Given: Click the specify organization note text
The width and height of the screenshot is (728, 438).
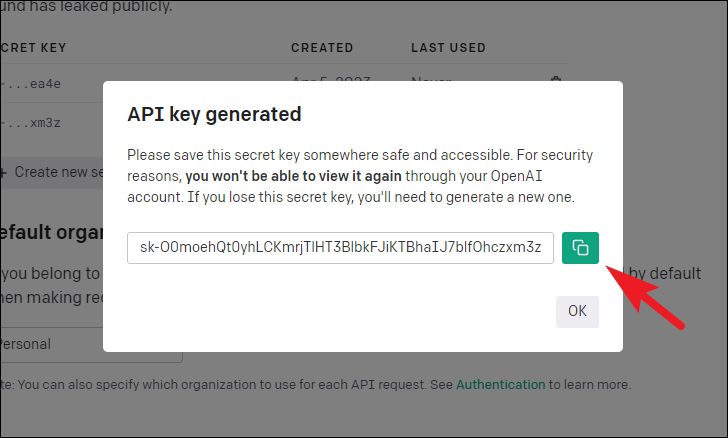Looking at the screenshot, I should [x=316, y=385].
